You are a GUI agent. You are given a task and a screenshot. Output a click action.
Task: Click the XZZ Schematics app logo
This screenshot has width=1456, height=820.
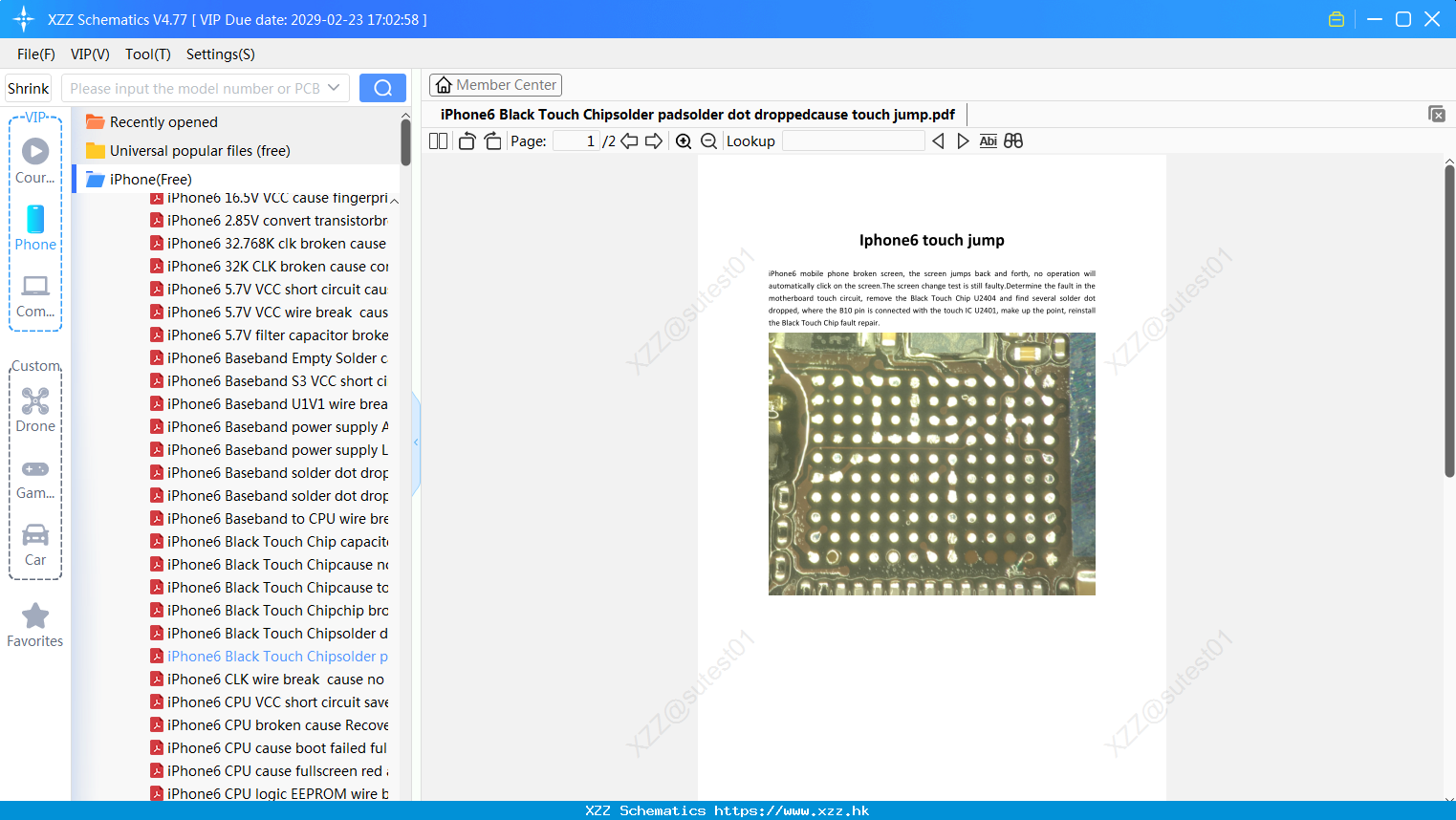pos(24,19)
